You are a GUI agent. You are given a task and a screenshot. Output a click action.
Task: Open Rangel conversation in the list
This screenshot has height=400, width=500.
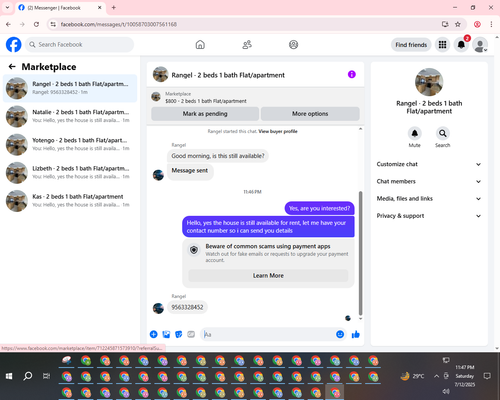[70, 88]
